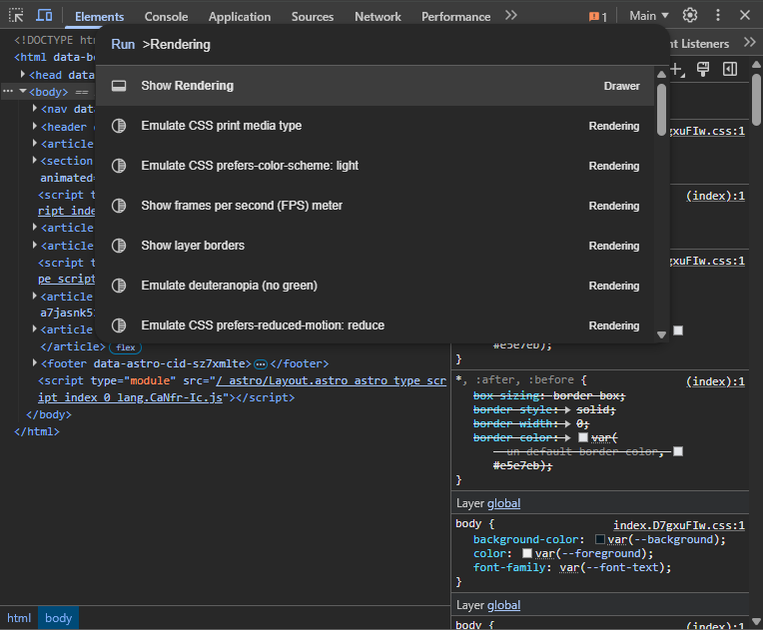
Task: Toggle the device toolbar icon
Action: tap(44, 16)
